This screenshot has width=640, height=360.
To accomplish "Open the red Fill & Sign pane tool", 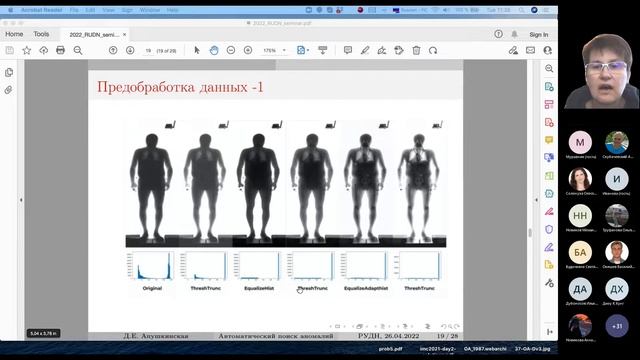I will pyautogui.click(x=549, y=211).
